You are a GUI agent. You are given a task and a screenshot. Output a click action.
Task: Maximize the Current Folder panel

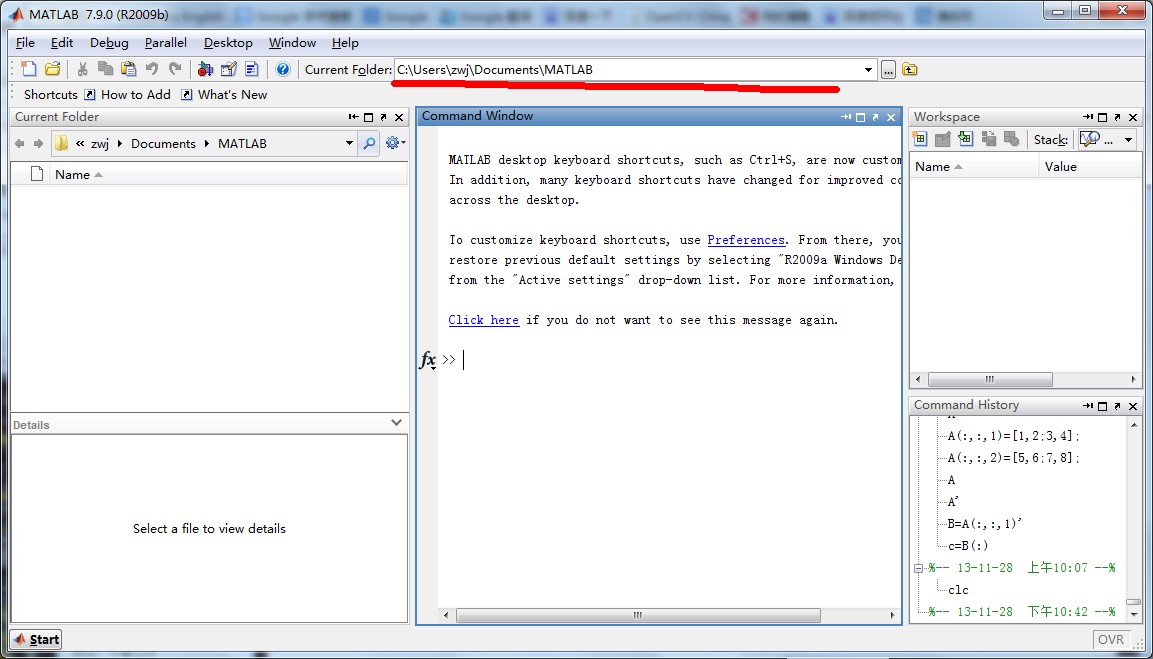click(x=369, y=117)
